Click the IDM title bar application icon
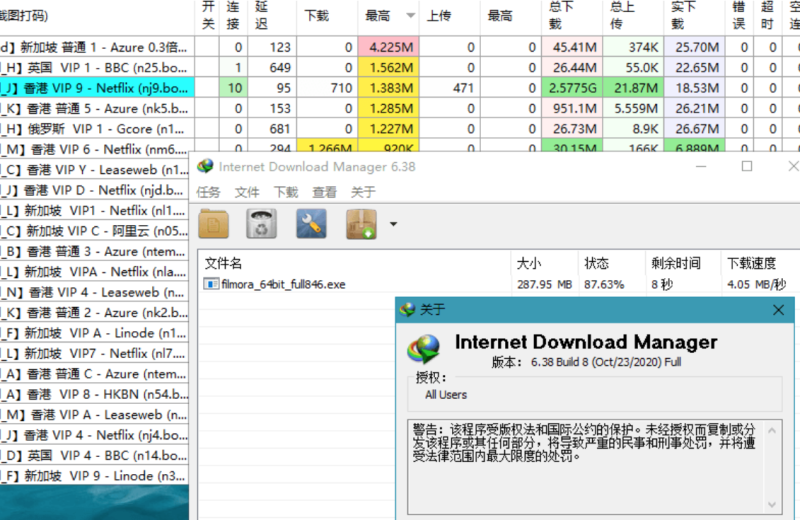Image resolution: width=800 pixels, height=520 pixels. click(x=205, y=166)
